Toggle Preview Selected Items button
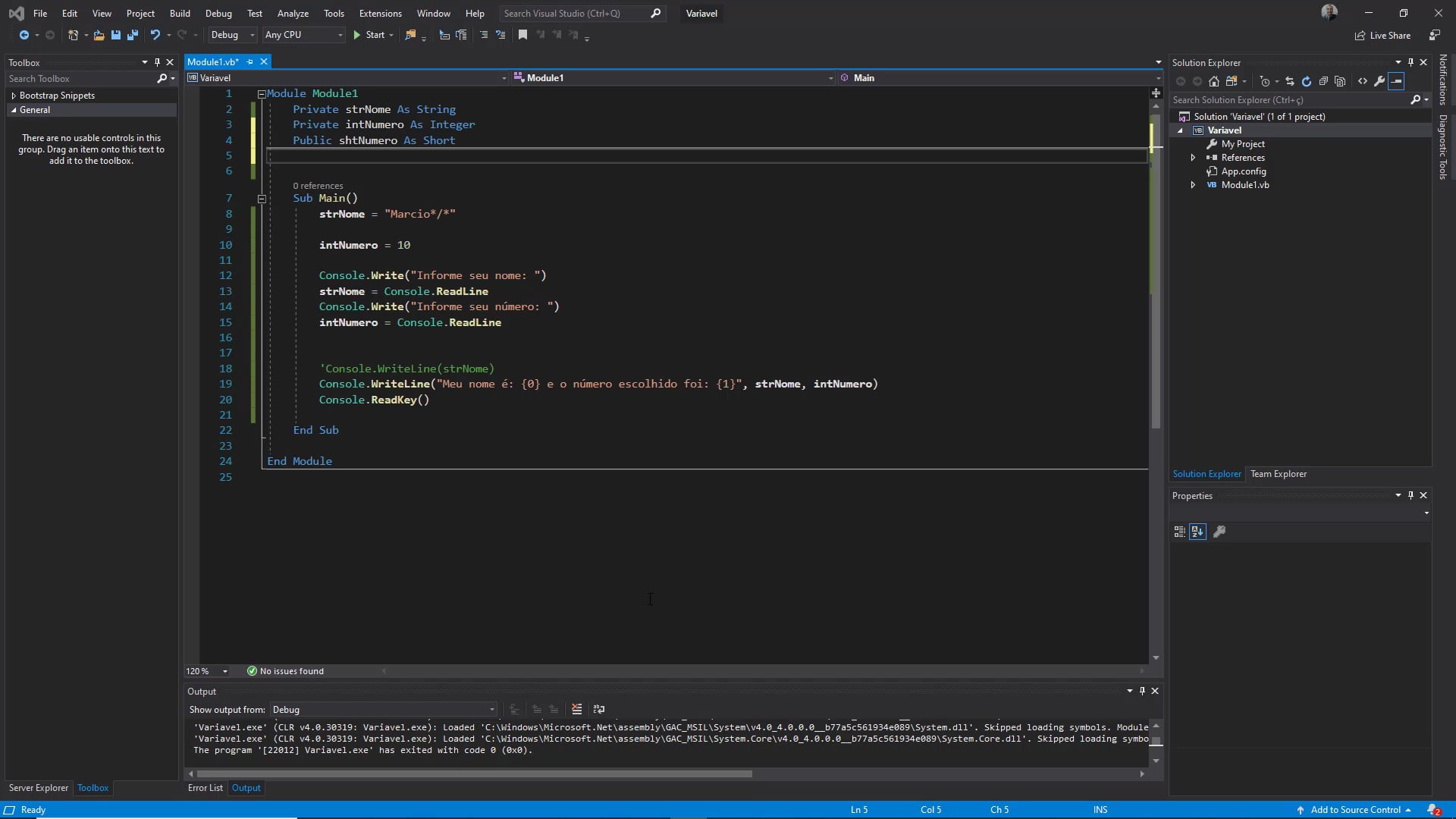Viewport: 1456px width, 819px height. 1396,81
